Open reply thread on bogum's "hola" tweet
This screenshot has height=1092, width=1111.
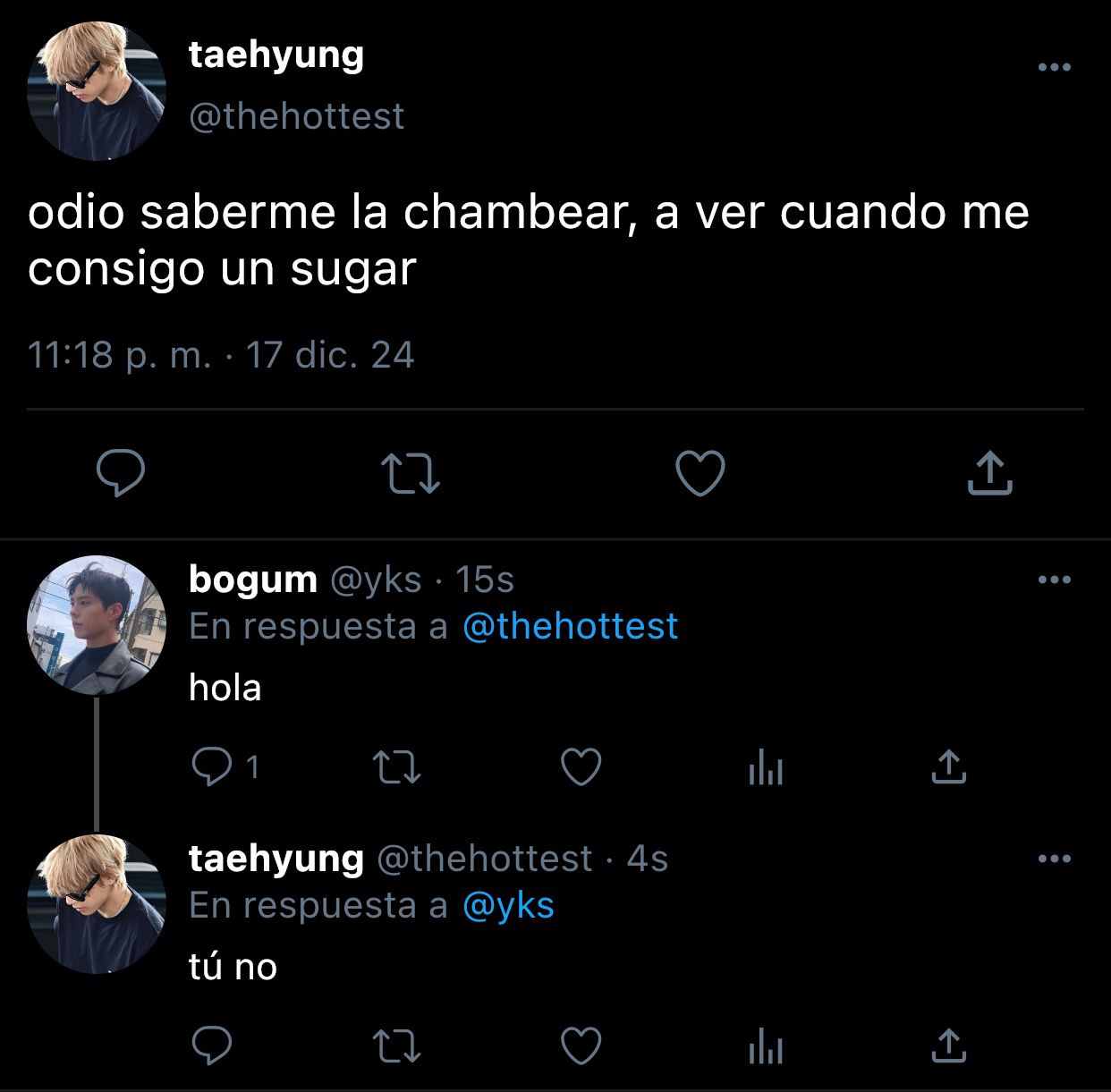coord(225,767)
